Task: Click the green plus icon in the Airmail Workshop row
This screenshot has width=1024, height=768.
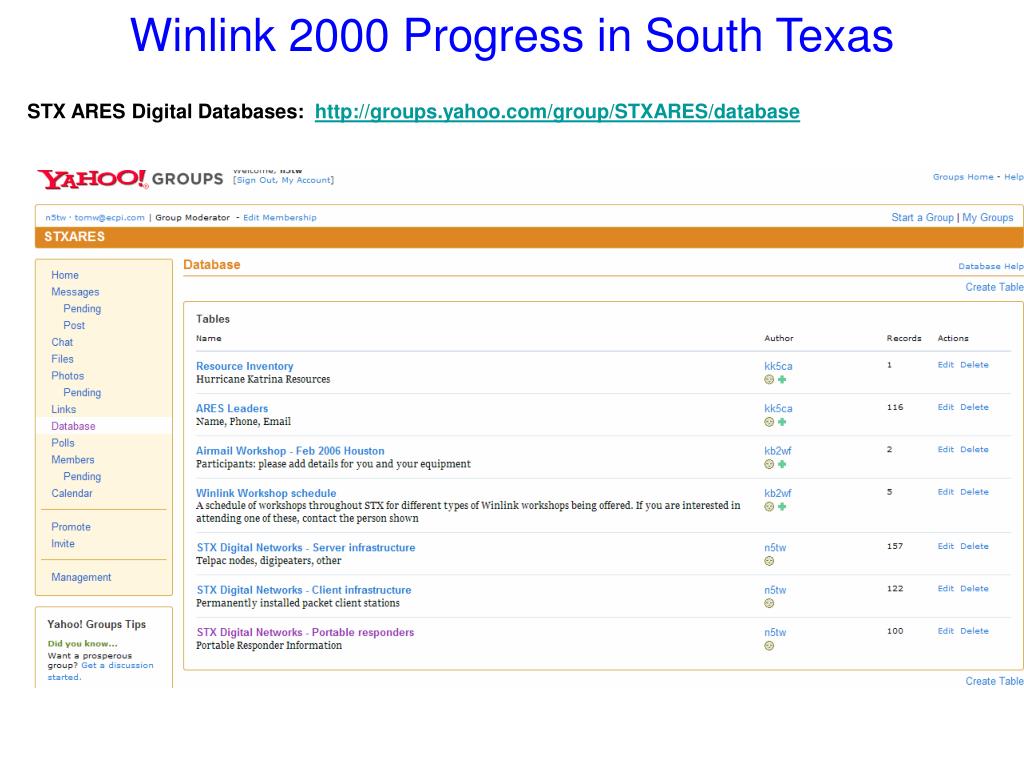Action: [x=782, y=464]
